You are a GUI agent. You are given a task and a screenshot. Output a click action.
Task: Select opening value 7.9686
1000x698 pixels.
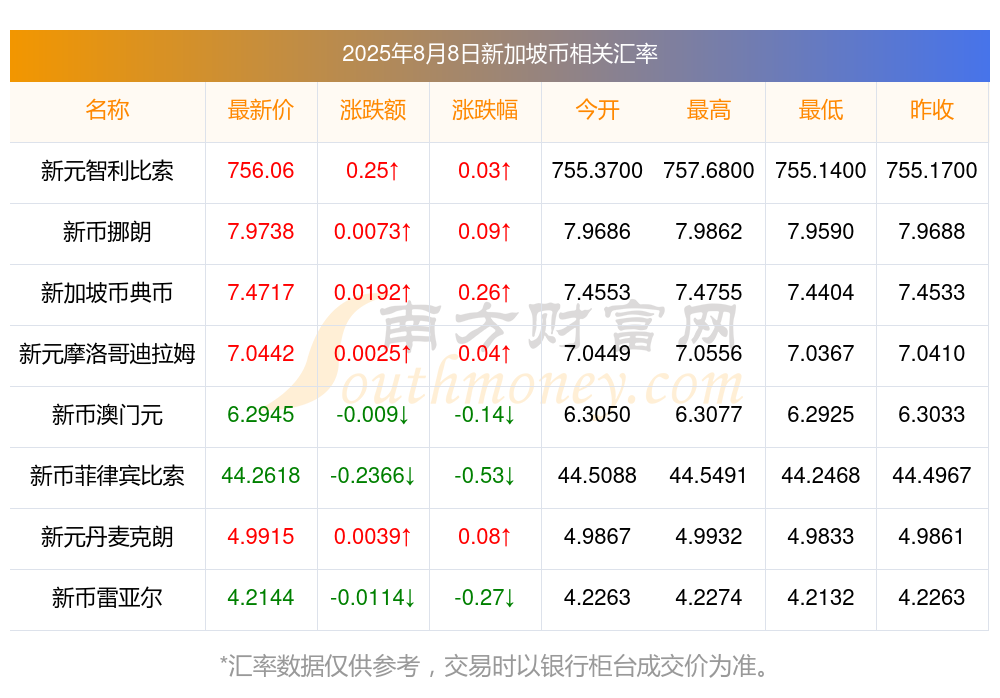point(597,232)
